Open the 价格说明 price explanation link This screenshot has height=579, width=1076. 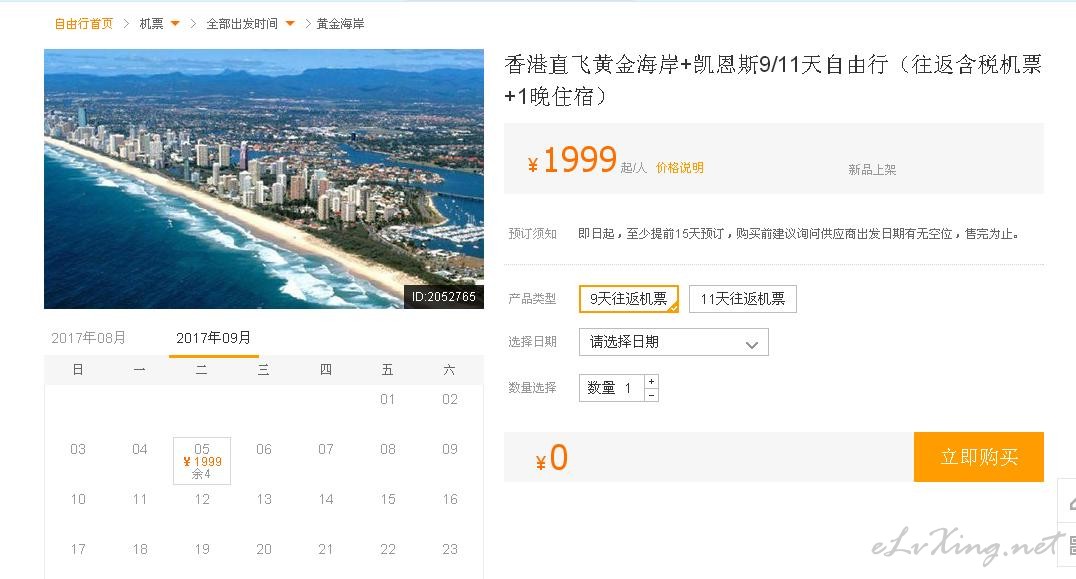pos(679,167)
